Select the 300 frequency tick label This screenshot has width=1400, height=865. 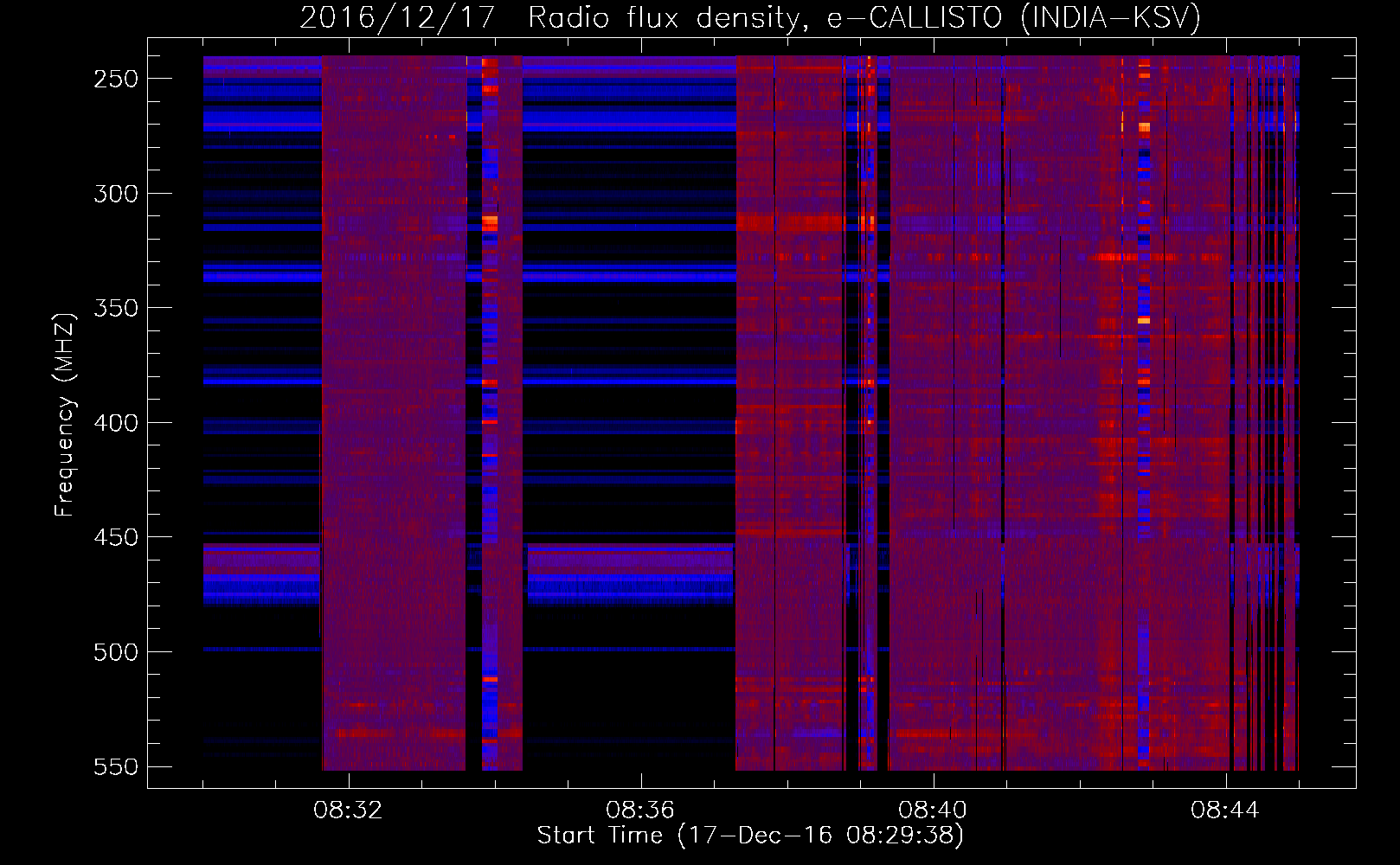(x=116, y=194)
